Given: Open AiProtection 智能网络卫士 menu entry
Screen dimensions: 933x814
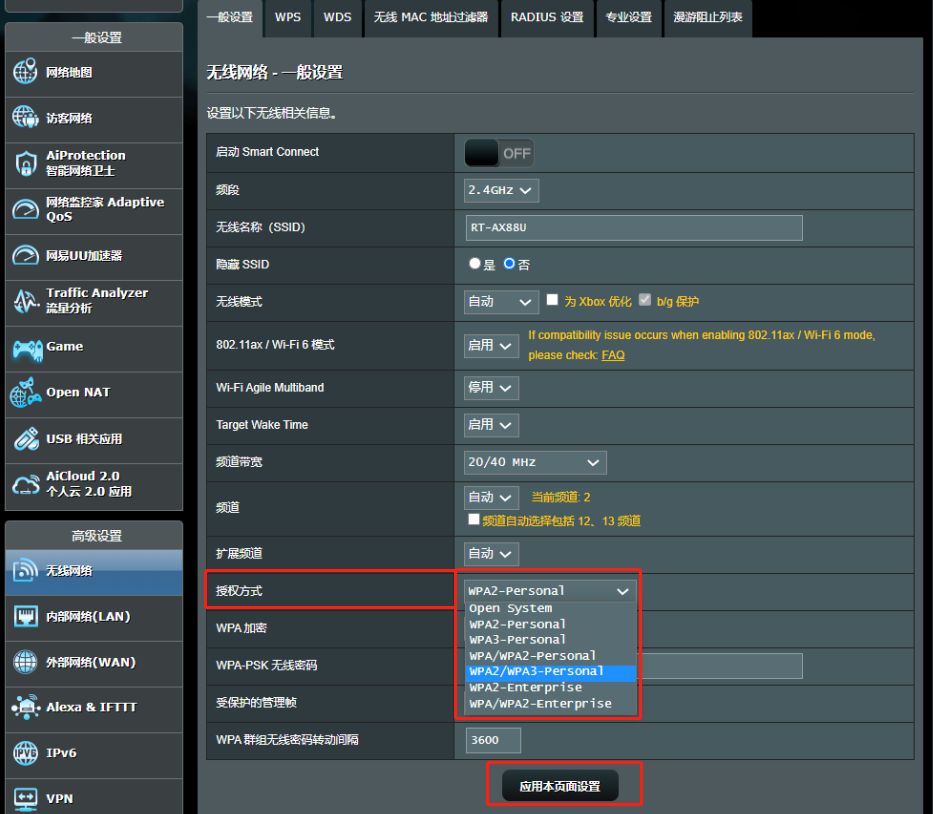Looking at the screenshot, I should tap(93, 164).
